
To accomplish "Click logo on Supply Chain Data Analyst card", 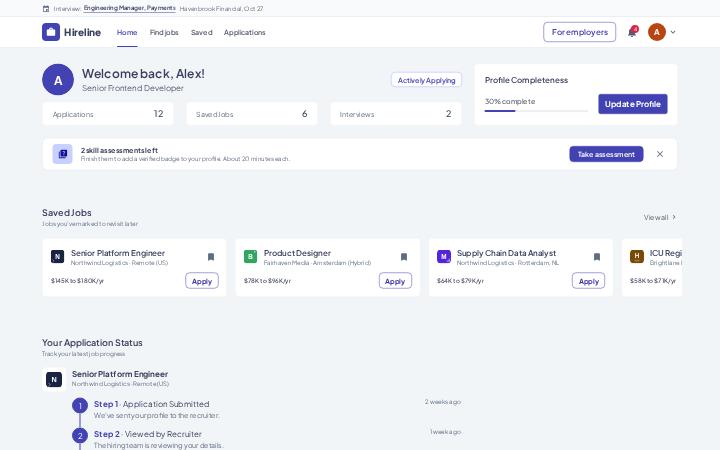I will [444, 257].
